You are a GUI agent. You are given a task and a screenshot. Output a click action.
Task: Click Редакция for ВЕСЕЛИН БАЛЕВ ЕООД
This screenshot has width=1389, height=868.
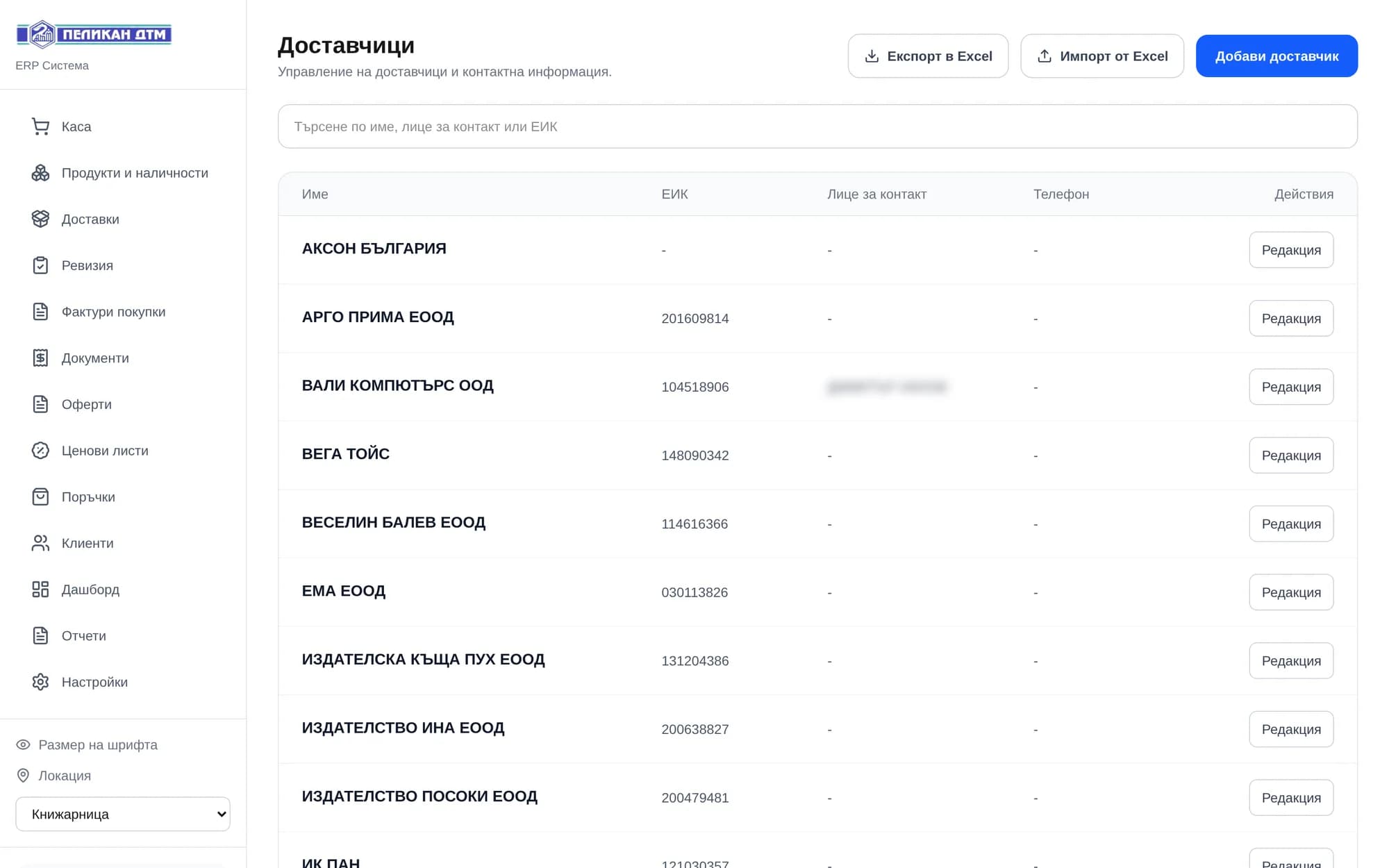point(1291,524)
